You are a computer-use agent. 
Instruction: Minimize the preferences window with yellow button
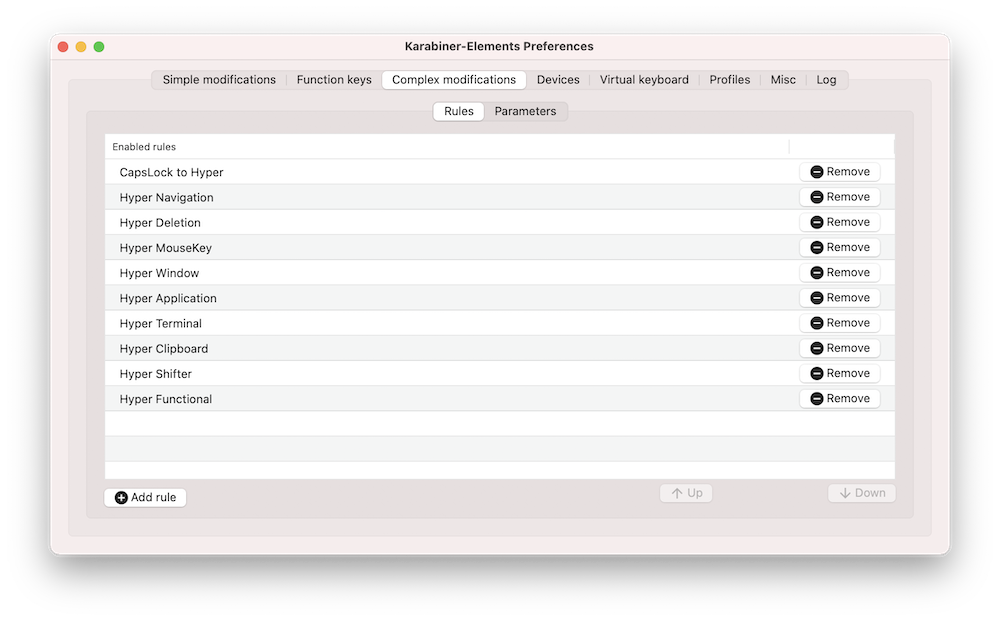(81, 47)
